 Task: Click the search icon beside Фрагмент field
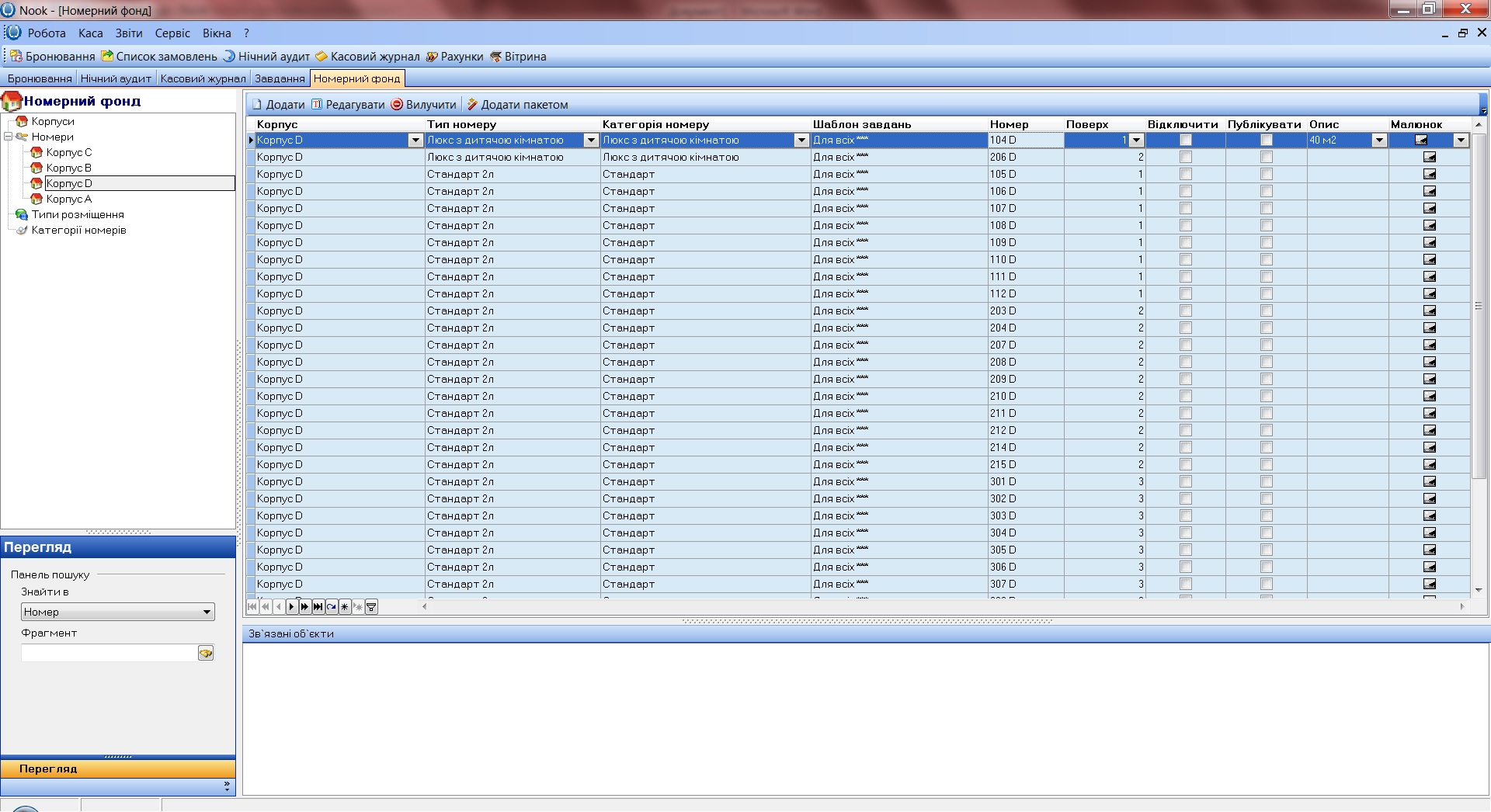(x=206, y=654)
